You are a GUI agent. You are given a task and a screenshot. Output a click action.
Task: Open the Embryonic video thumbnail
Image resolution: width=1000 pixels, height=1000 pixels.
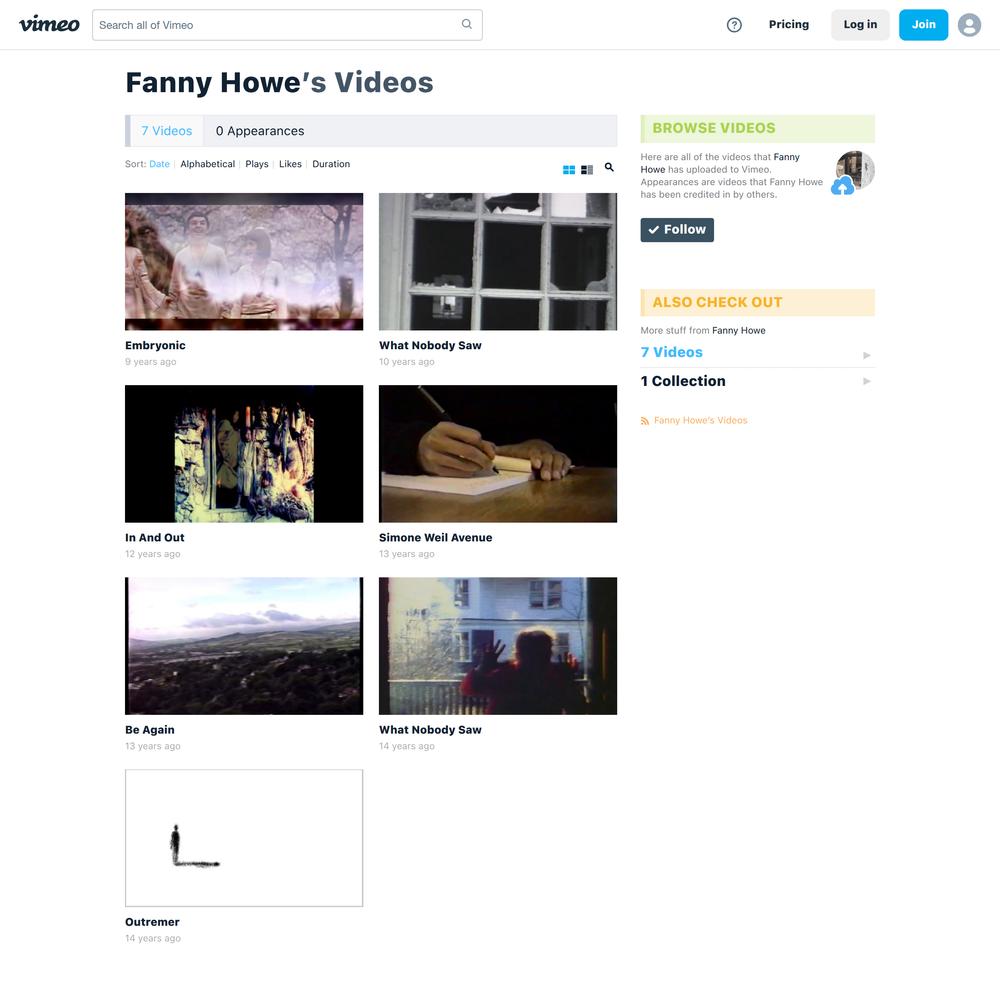[x=244, y=261]
